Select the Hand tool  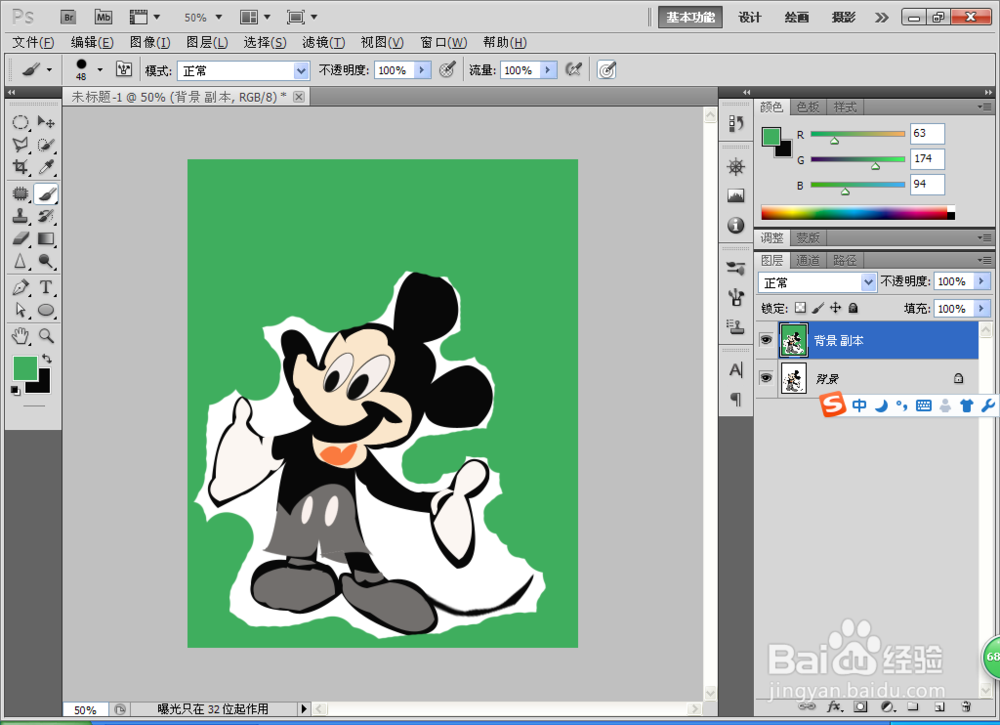pyautogui.click(x=20, y=335)
